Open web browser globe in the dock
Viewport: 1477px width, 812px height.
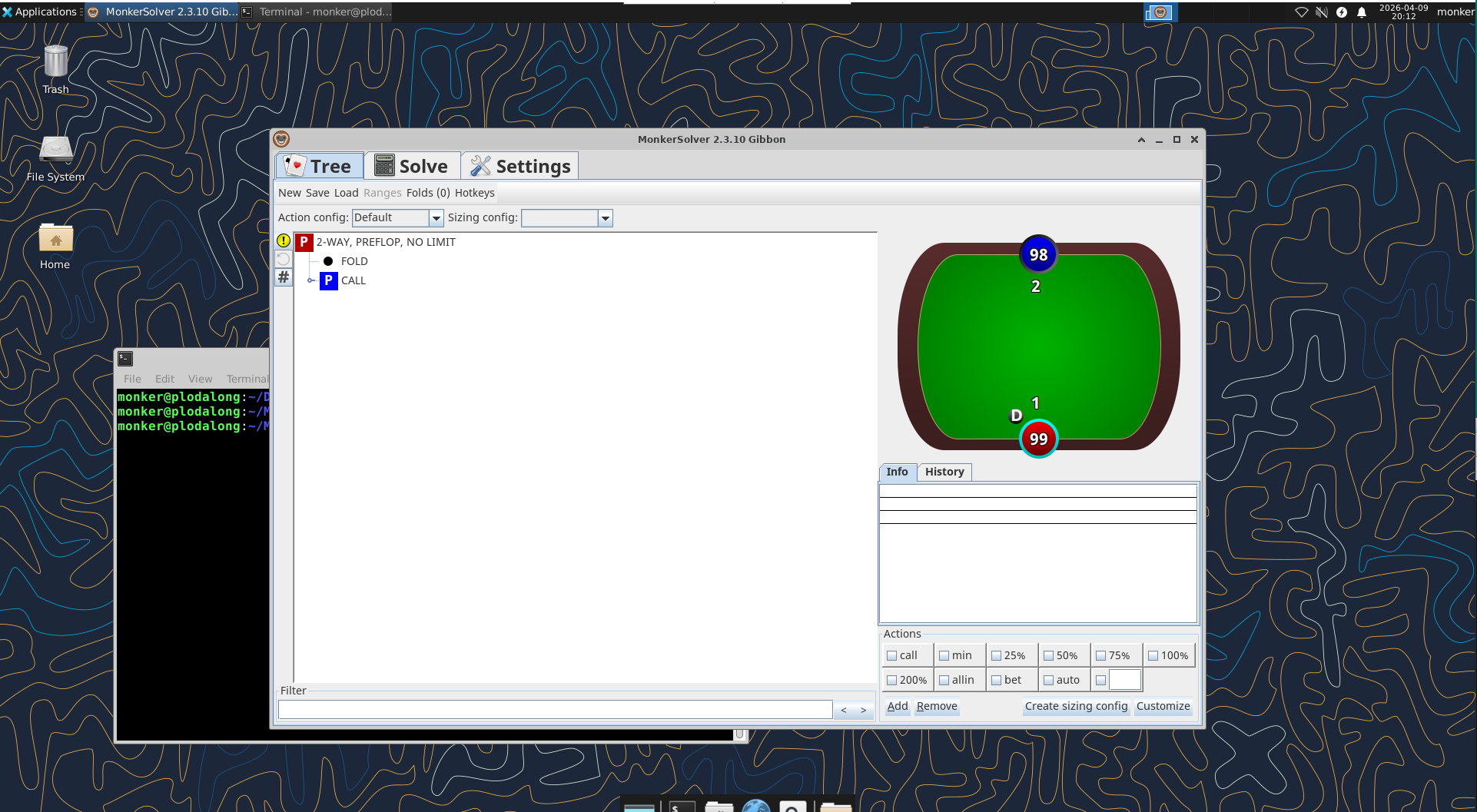[x=756, y=805]
